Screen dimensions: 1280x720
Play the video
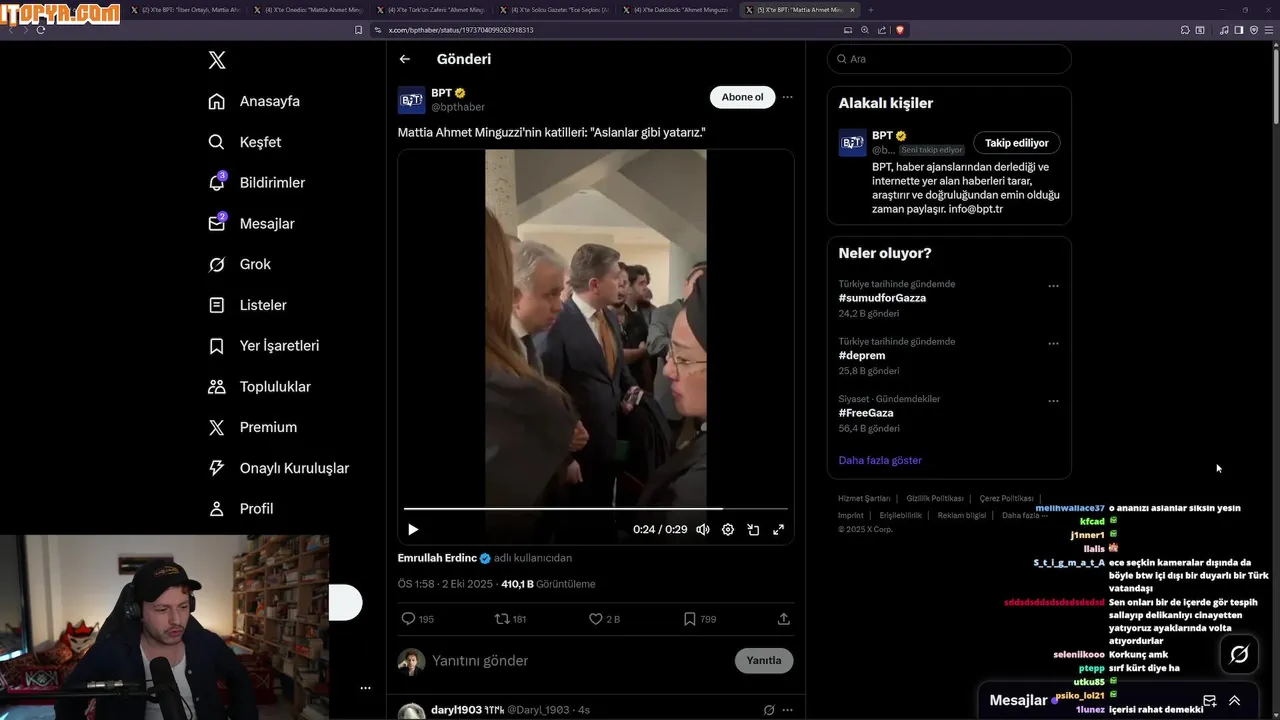413,530
